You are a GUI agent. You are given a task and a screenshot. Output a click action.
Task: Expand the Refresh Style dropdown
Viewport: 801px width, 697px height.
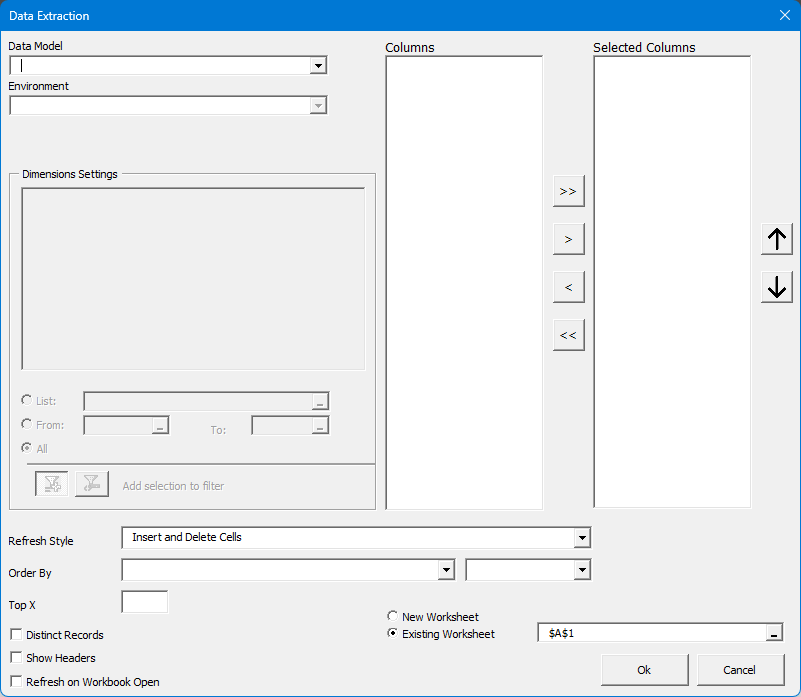[x=582, y=538]
